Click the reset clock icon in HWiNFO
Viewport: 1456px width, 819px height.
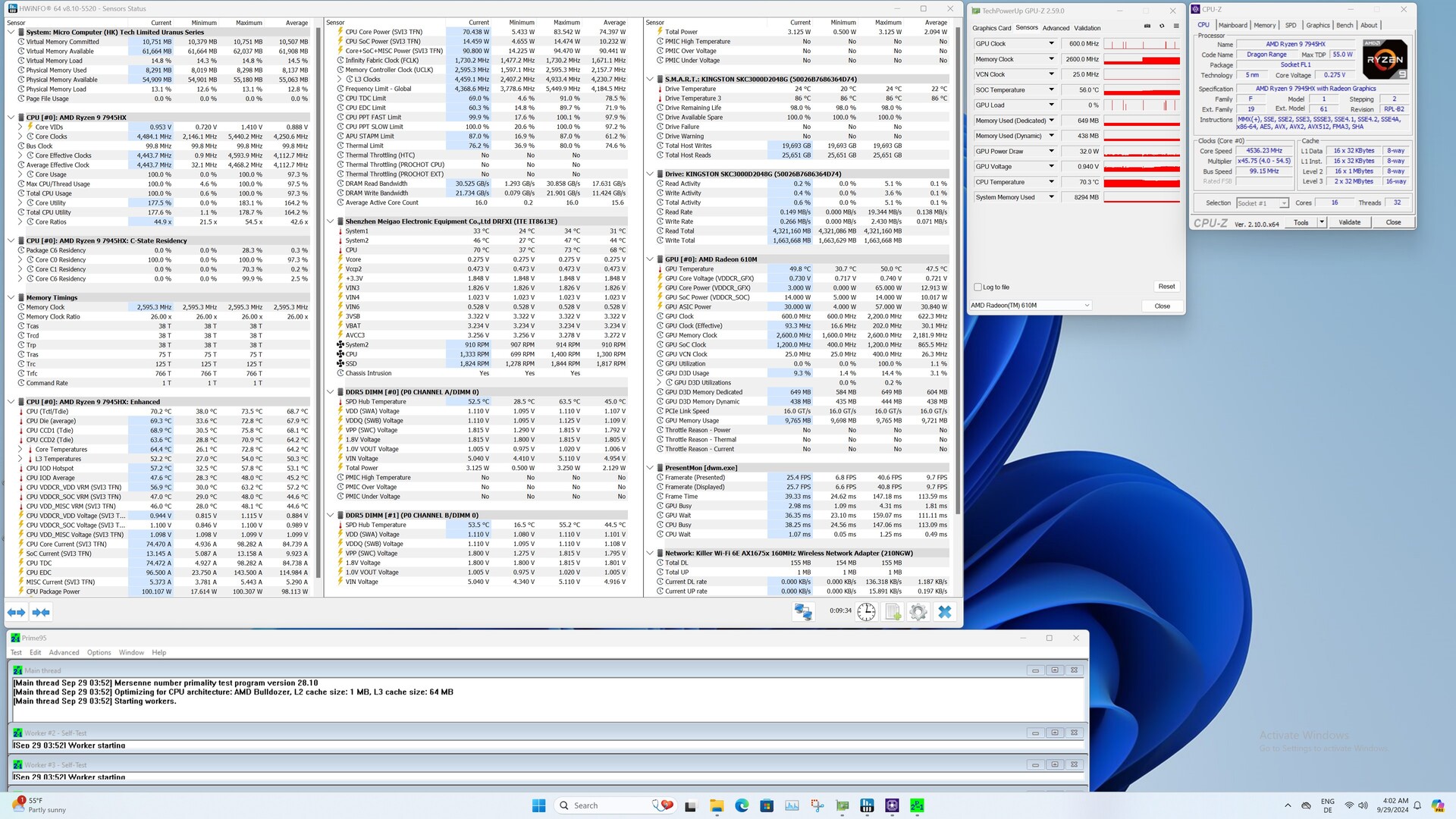click(x=866, y=612)
